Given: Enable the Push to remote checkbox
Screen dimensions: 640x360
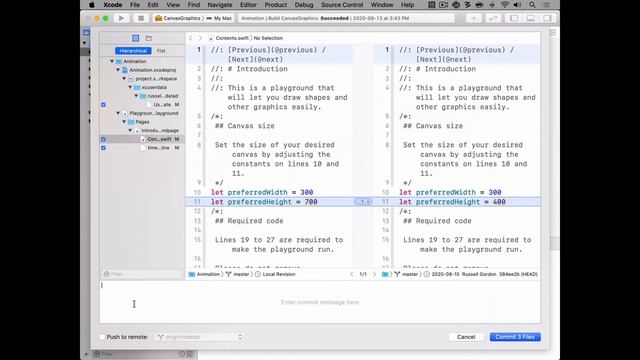Looking at the screenshot, I should pyautogui.click(x=102, y=337).
